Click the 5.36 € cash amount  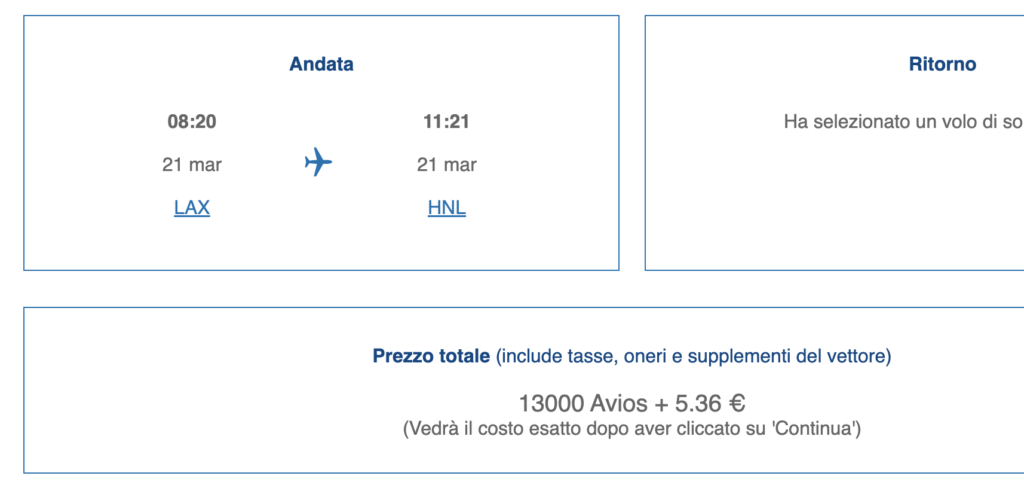(x=710, y=404)
